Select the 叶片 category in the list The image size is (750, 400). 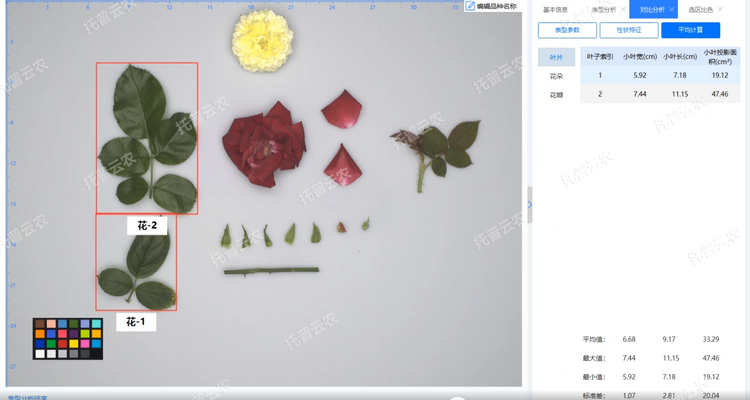click(x=556, y=57)
